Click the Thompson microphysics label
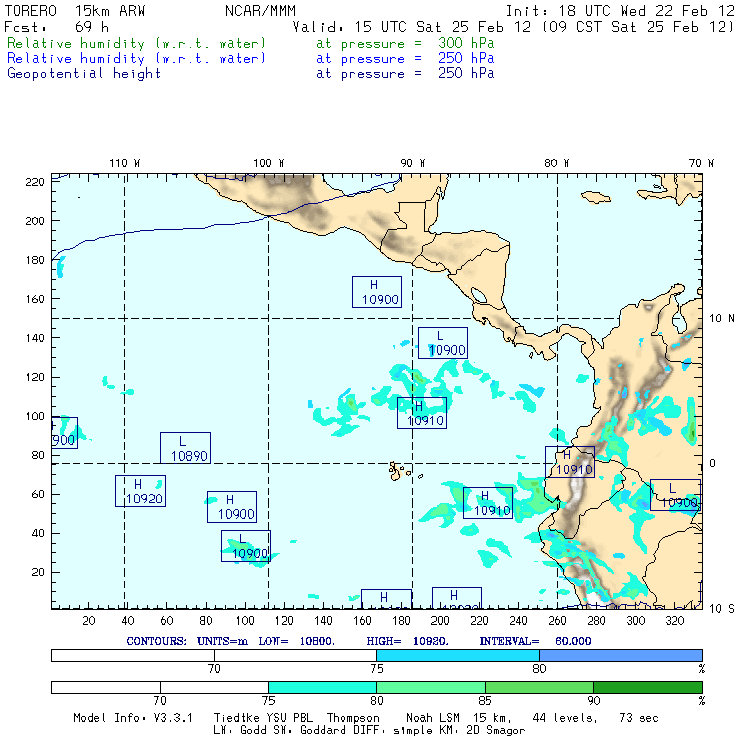 click(353, 718)
